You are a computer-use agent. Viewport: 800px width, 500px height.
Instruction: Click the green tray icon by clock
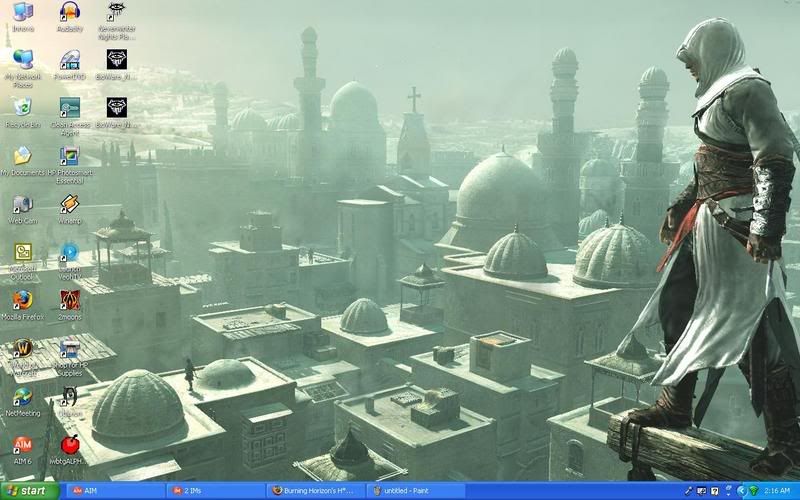click(754, 491)
